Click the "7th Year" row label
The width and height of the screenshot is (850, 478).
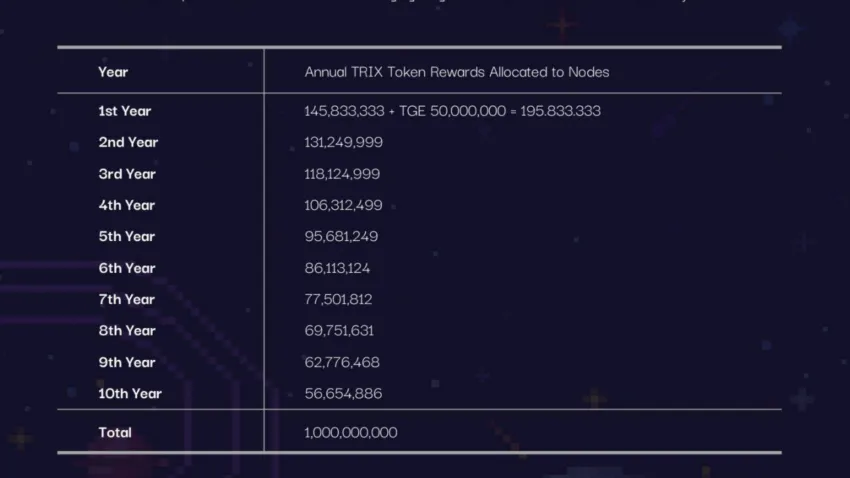click(x=127, y=299)
